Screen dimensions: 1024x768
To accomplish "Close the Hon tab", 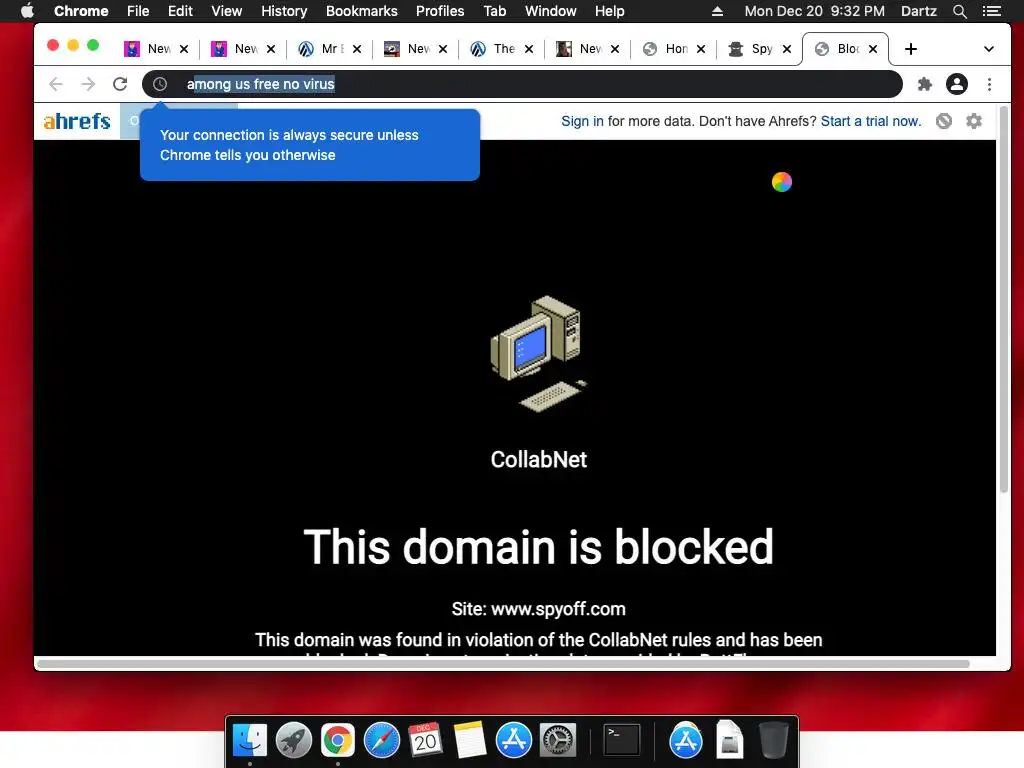I will coord(701,49).
